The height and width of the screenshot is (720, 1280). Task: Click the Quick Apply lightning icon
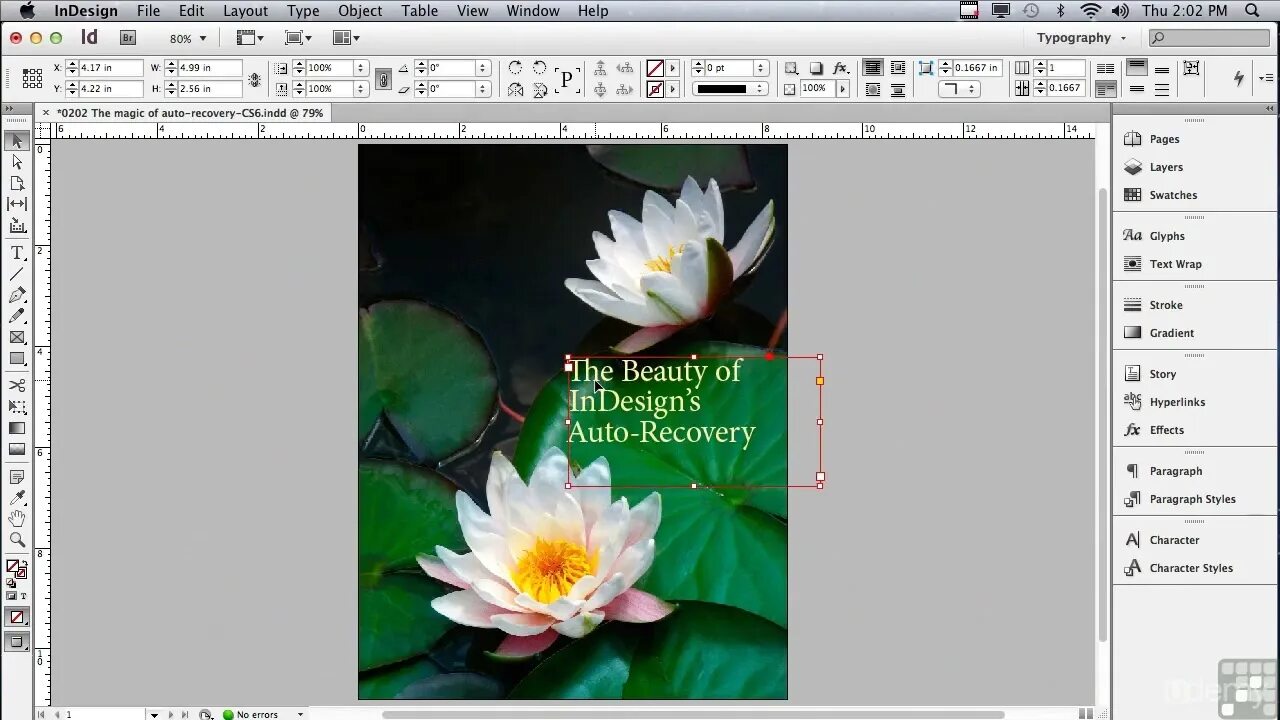click(1239, 78)
